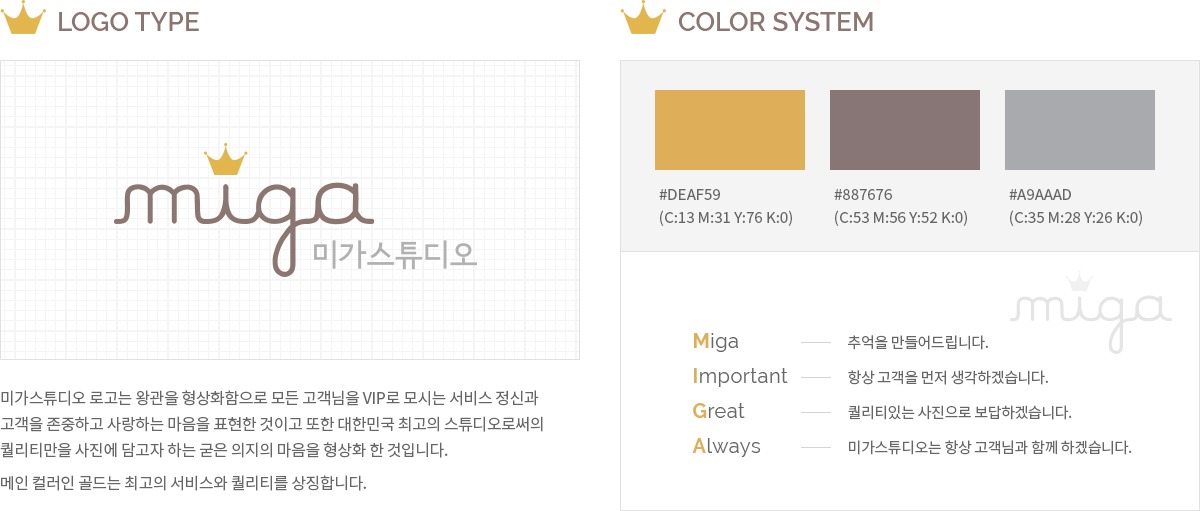
Task: Click the LOGO TYPE heading
Action: [129, 22]
